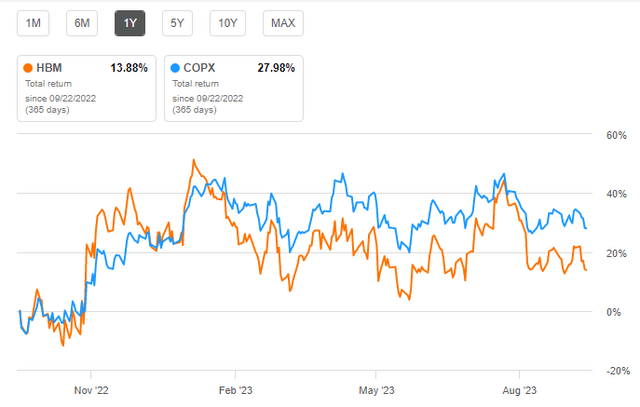Click the blue COPX color dot
The width and height of the screenshot is (640, 407).
(174, 68)
